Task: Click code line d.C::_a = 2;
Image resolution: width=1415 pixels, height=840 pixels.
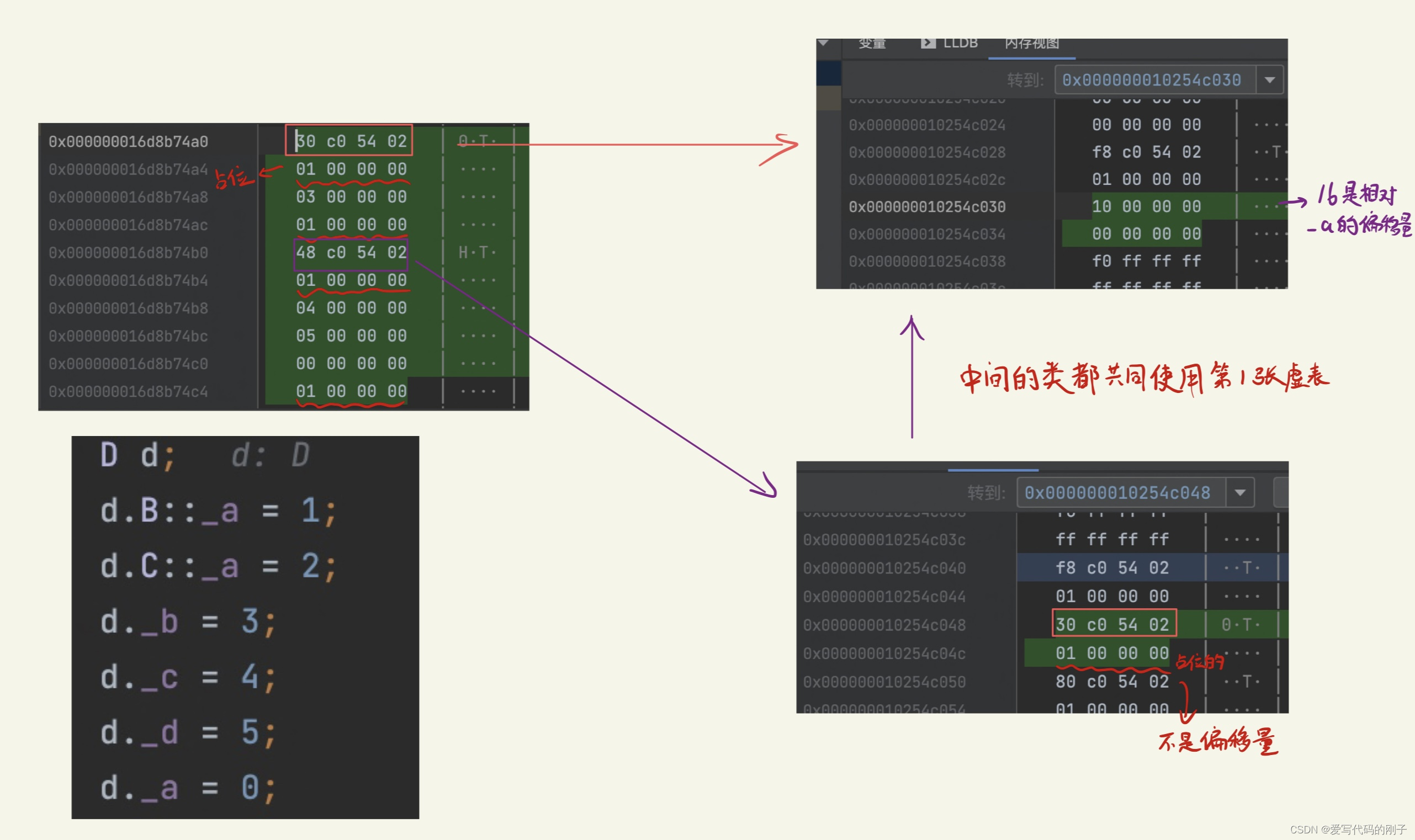Action: point(218,566)
